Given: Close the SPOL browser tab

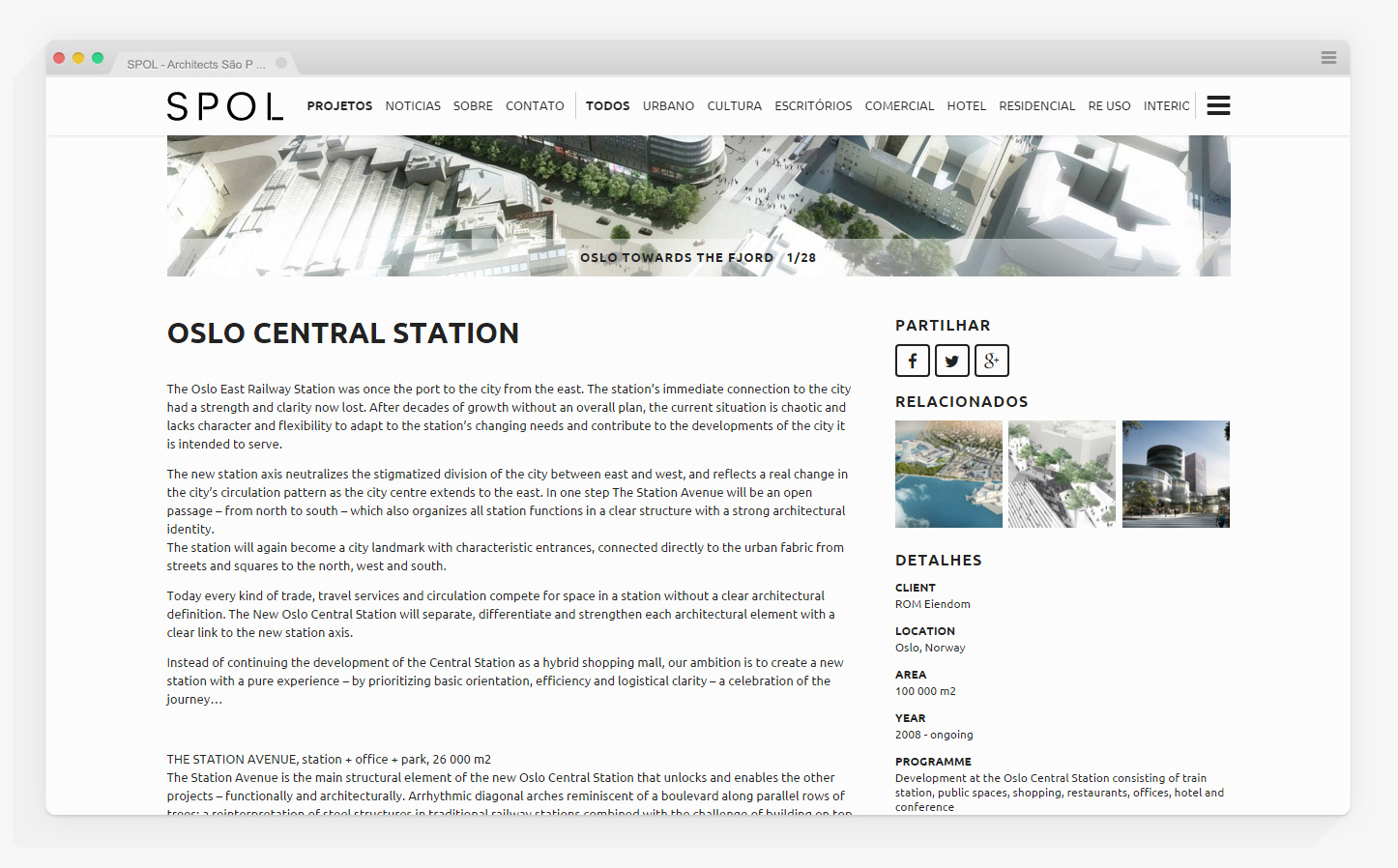Looking at the screenshot, I should coord(281,63).
